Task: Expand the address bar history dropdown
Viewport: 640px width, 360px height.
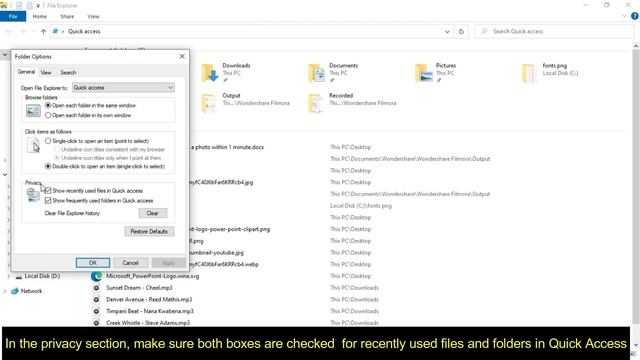Action: (447, 31)
